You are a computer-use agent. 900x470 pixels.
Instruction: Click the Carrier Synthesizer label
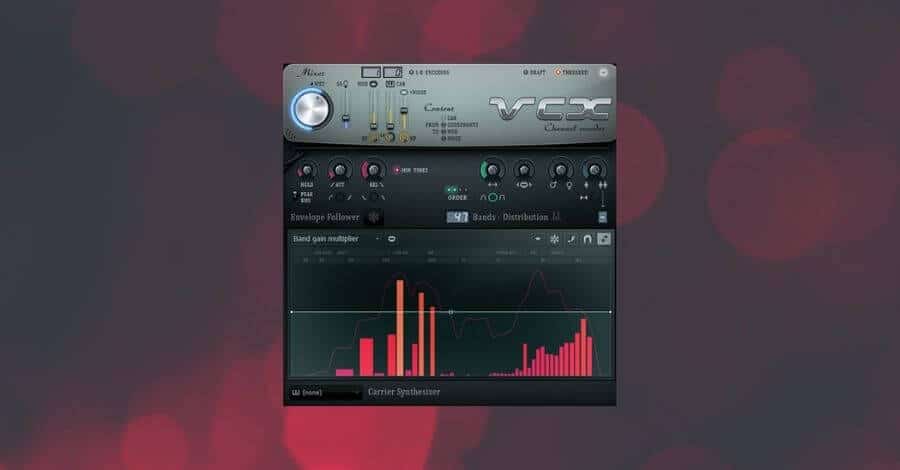tap(404, 392)
